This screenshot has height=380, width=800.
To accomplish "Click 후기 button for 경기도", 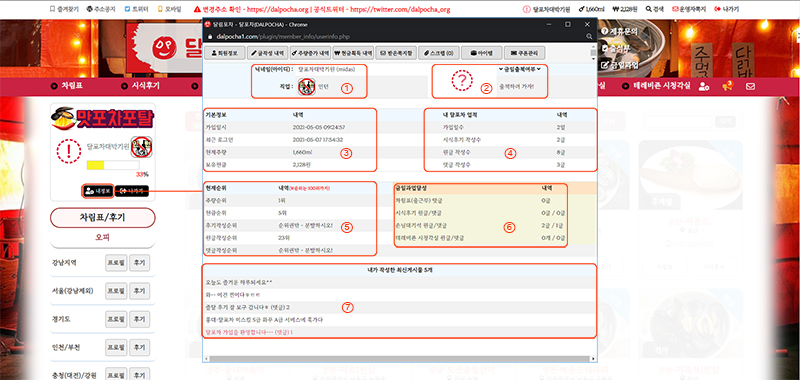I will pos(140,319).
